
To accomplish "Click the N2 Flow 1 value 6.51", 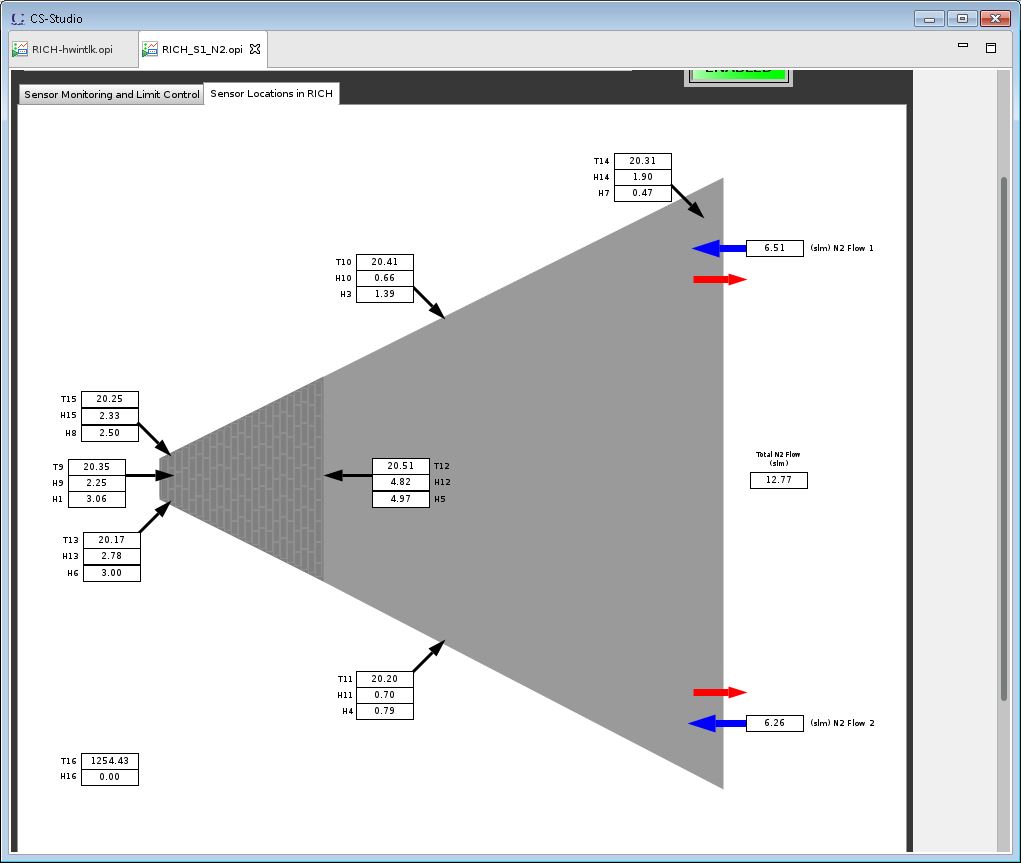I will (x=775, y=248).
